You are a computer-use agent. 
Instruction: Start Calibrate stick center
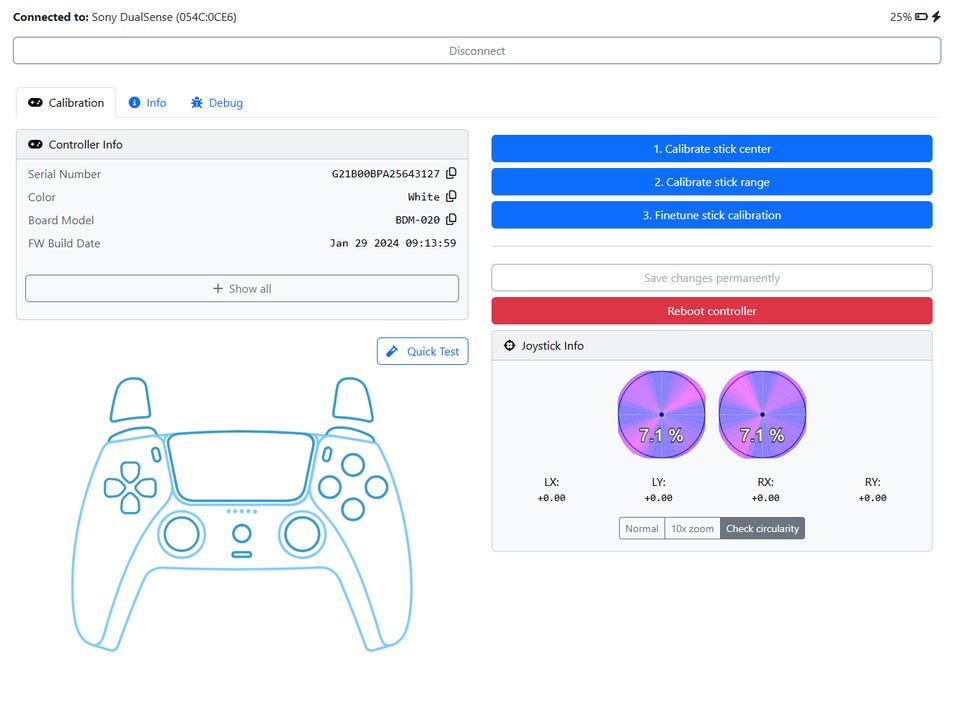click(x=711, y=149)
